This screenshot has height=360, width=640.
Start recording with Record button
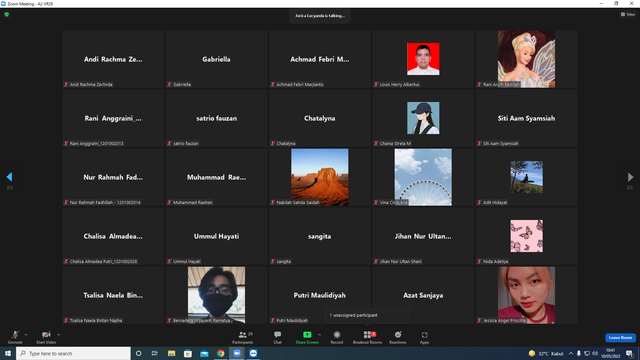click(337, 337)
